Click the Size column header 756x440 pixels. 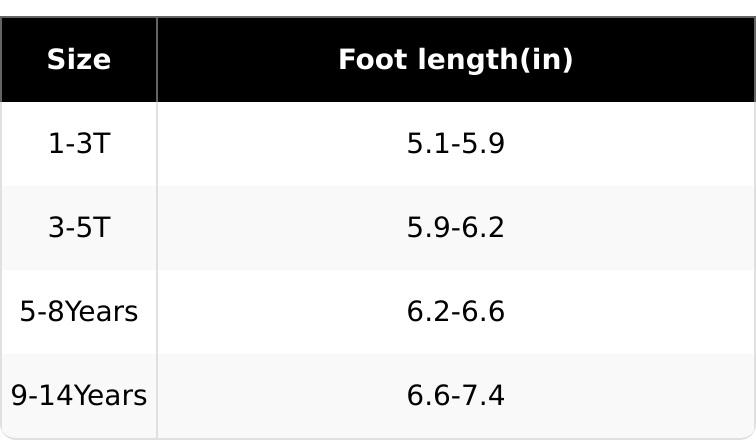[x=79, y=60]
